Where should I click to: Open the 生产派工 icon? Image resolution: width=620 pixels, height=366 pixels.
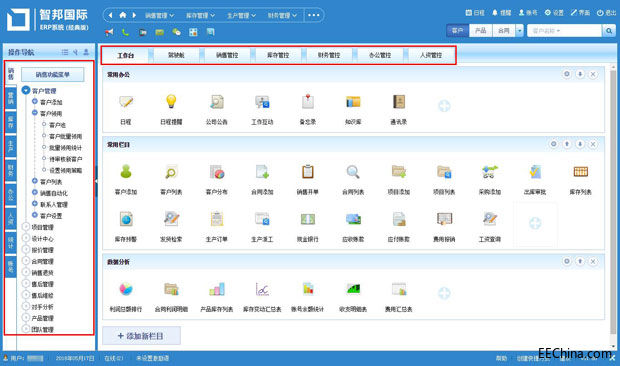[262, 219]
